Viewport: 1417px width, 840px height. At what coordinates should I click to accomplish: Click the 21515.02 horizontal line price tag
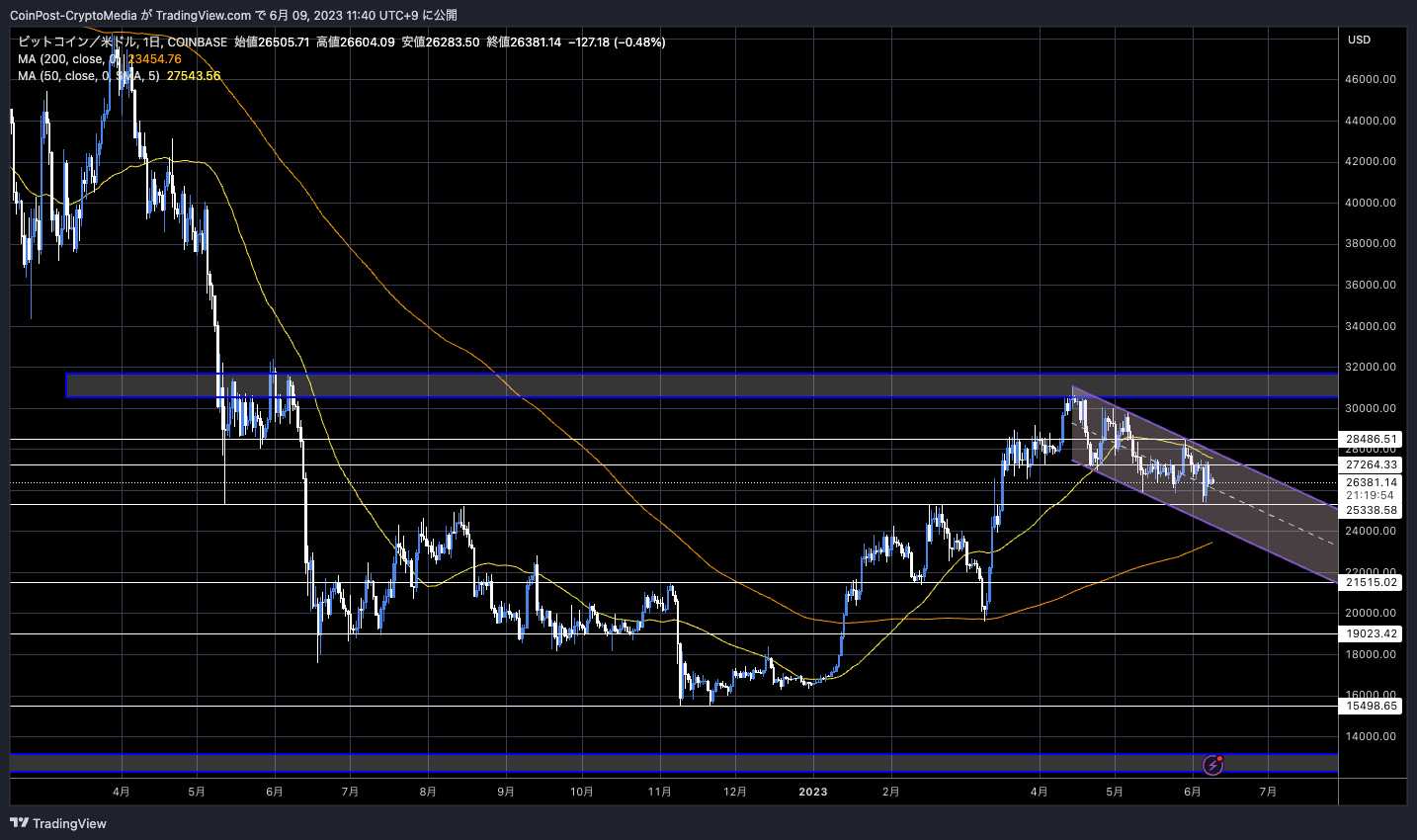click(x=1372, y=582)
